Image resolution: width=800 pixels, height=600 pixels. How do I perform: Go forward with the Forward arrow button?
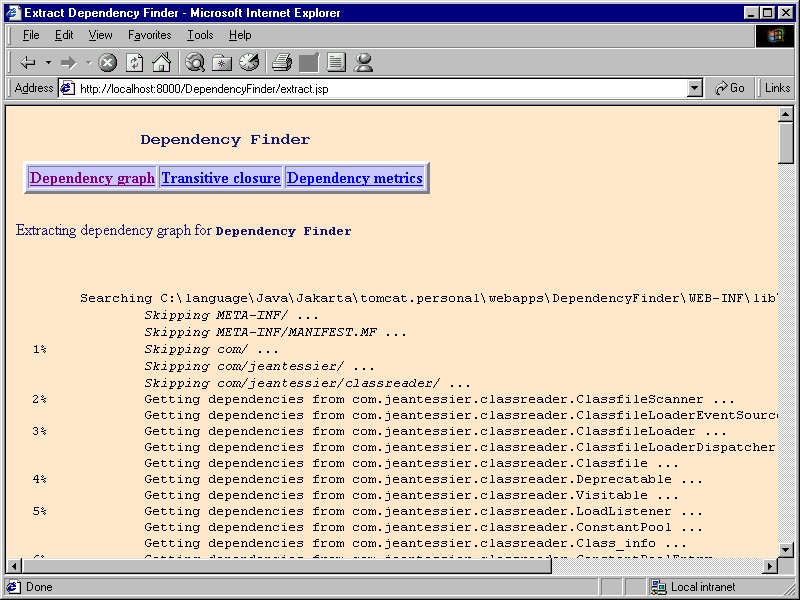[68, 63]
